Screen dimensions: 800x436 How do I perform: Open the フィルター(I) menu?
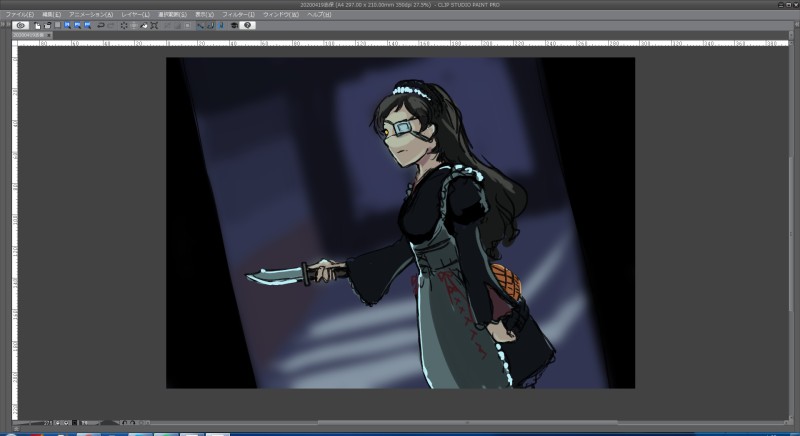pyautogui.click(x=238, y=15)
